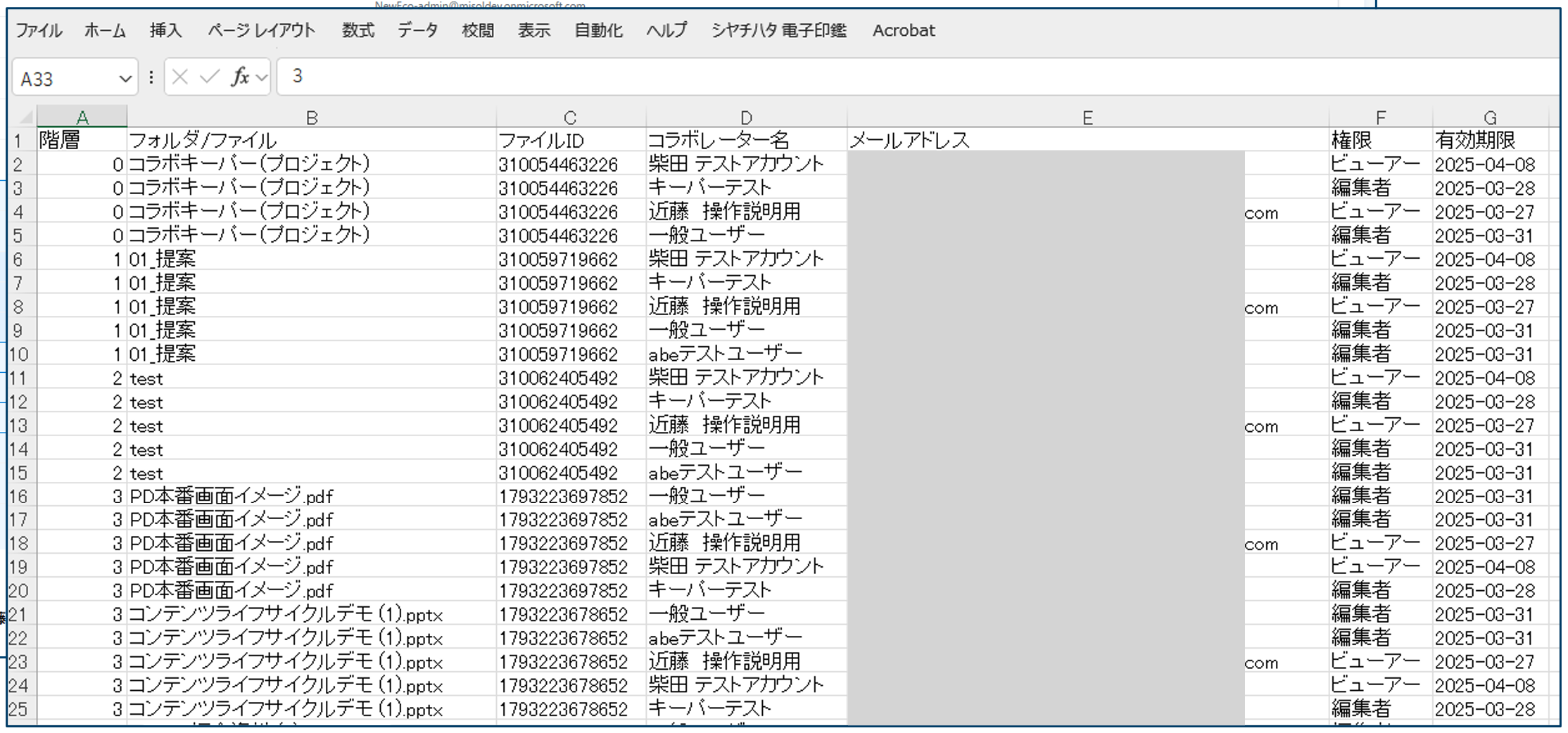The image size is (1568, 733).
Task: Switch to the シヤチハタ 電子印鑑 tab
Action: [x=778, y=30]
